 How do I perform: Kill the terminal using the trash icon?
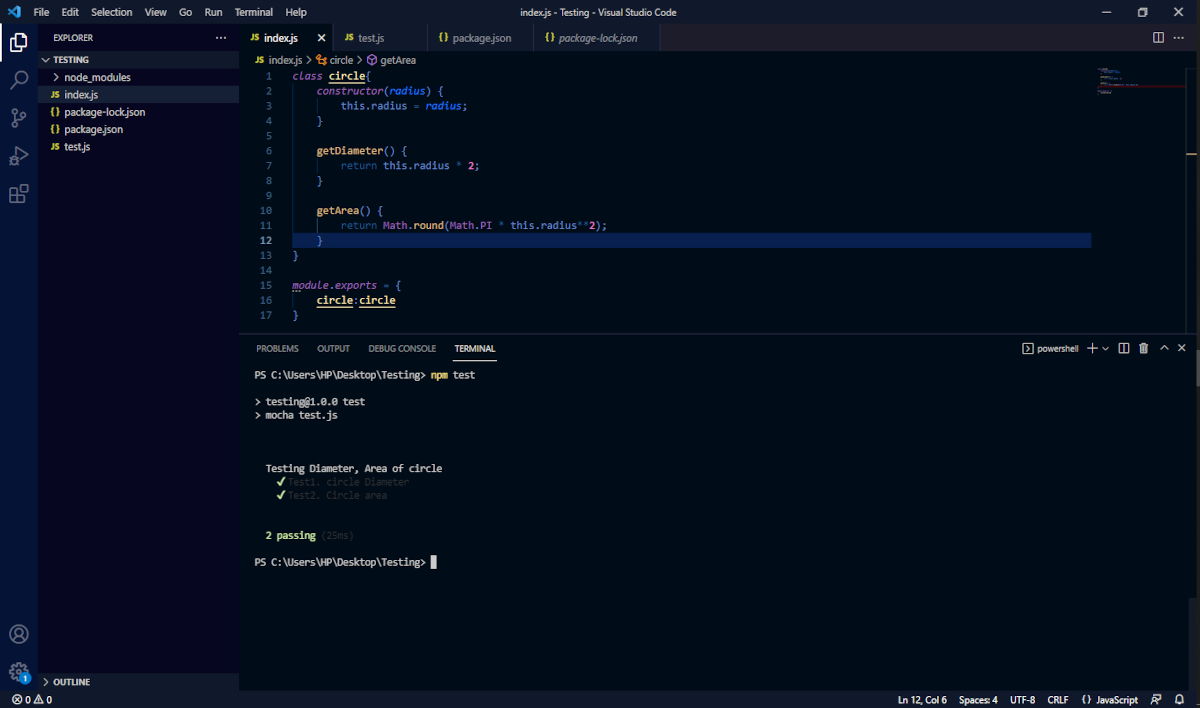pyautogui.click(x=1143, y=348)
